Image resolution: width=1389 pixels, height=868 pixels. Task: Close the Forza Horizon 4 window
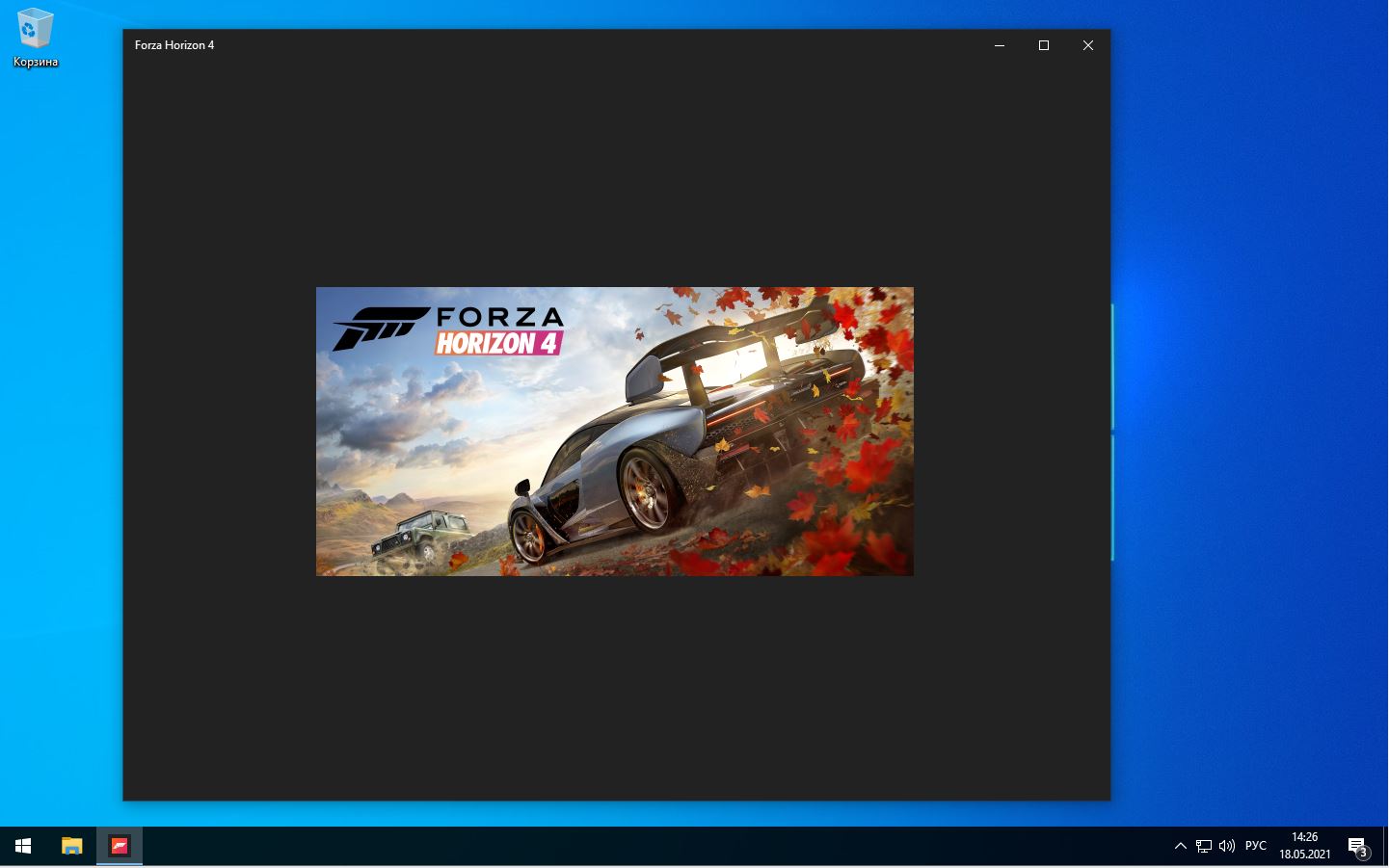(x=1088, y=45)
